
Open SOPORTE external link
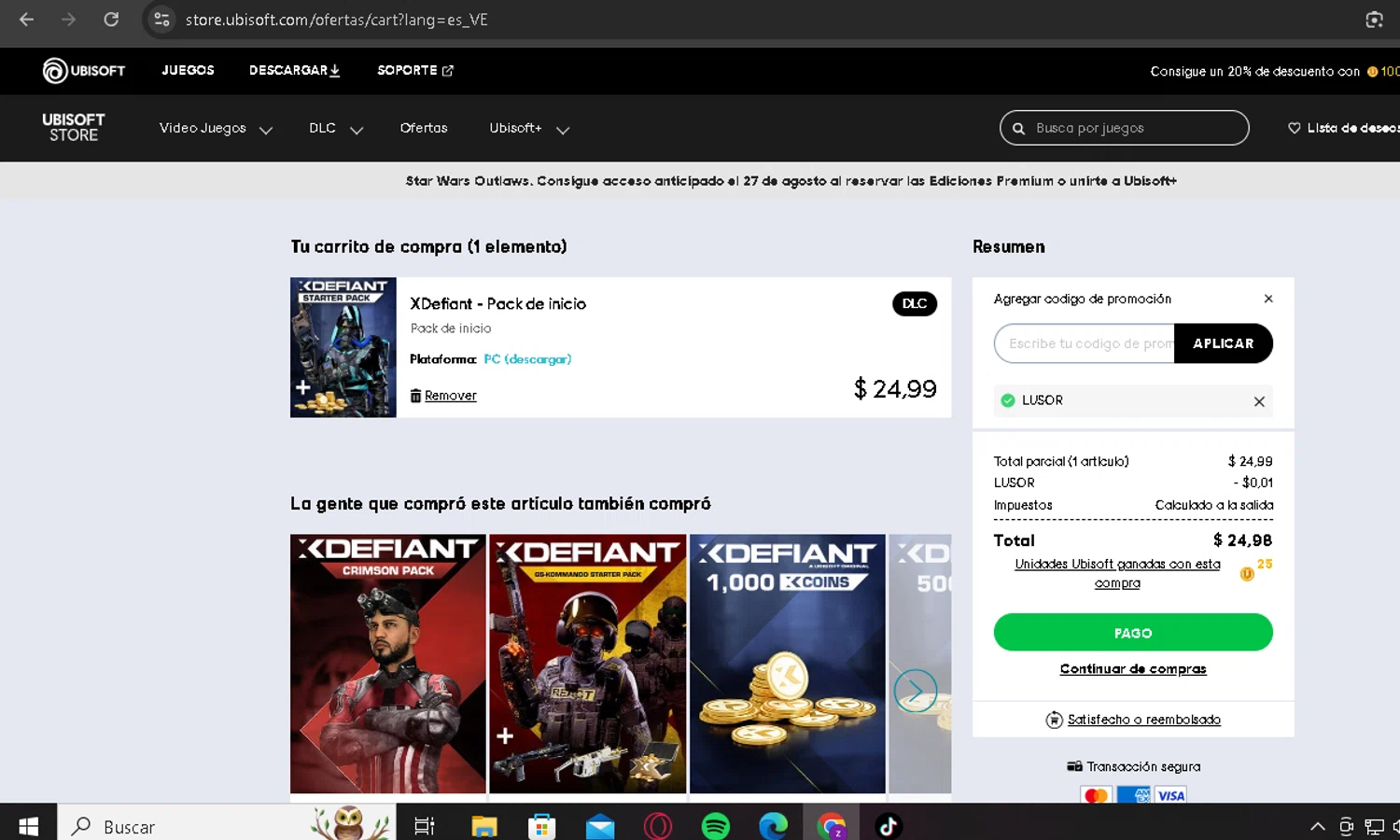(x=415, y=70)
